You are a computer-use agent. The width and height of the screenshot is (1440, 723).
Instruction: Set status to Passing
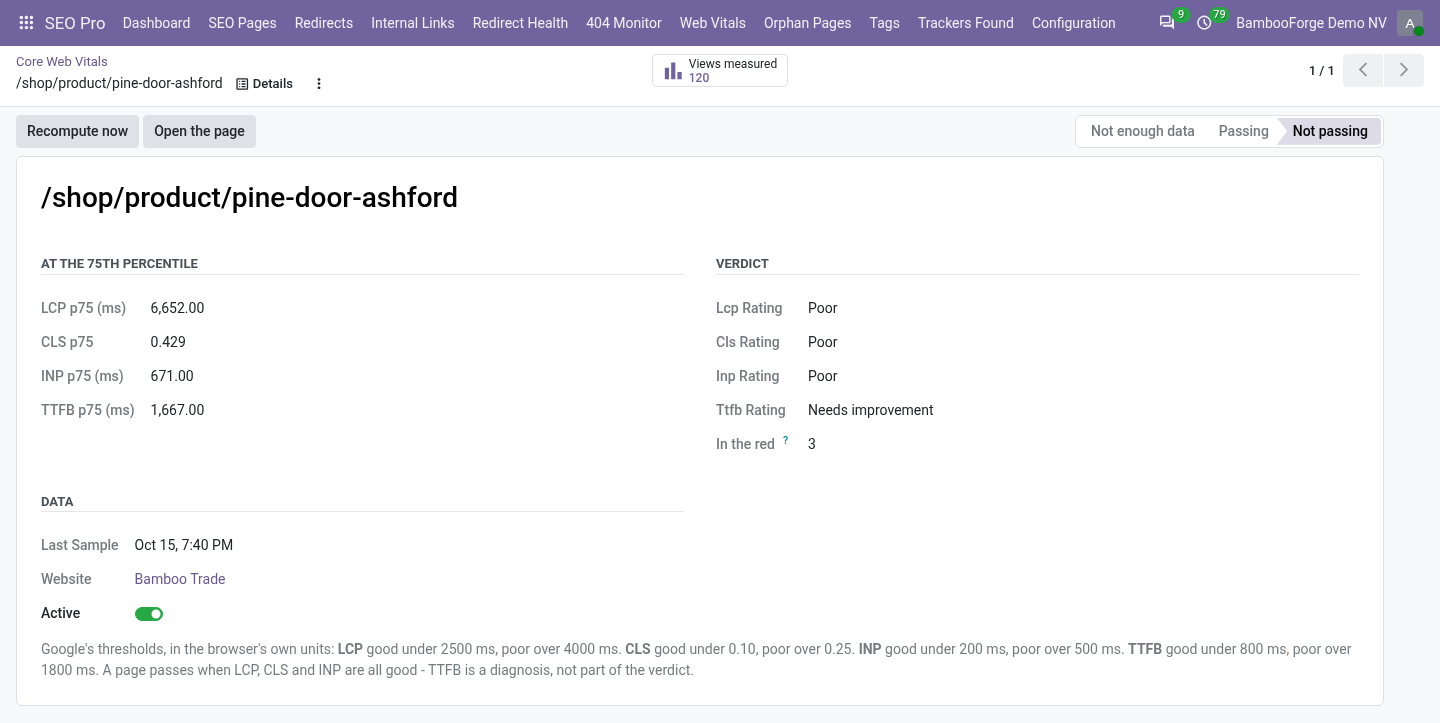[x=1243, y=131]
